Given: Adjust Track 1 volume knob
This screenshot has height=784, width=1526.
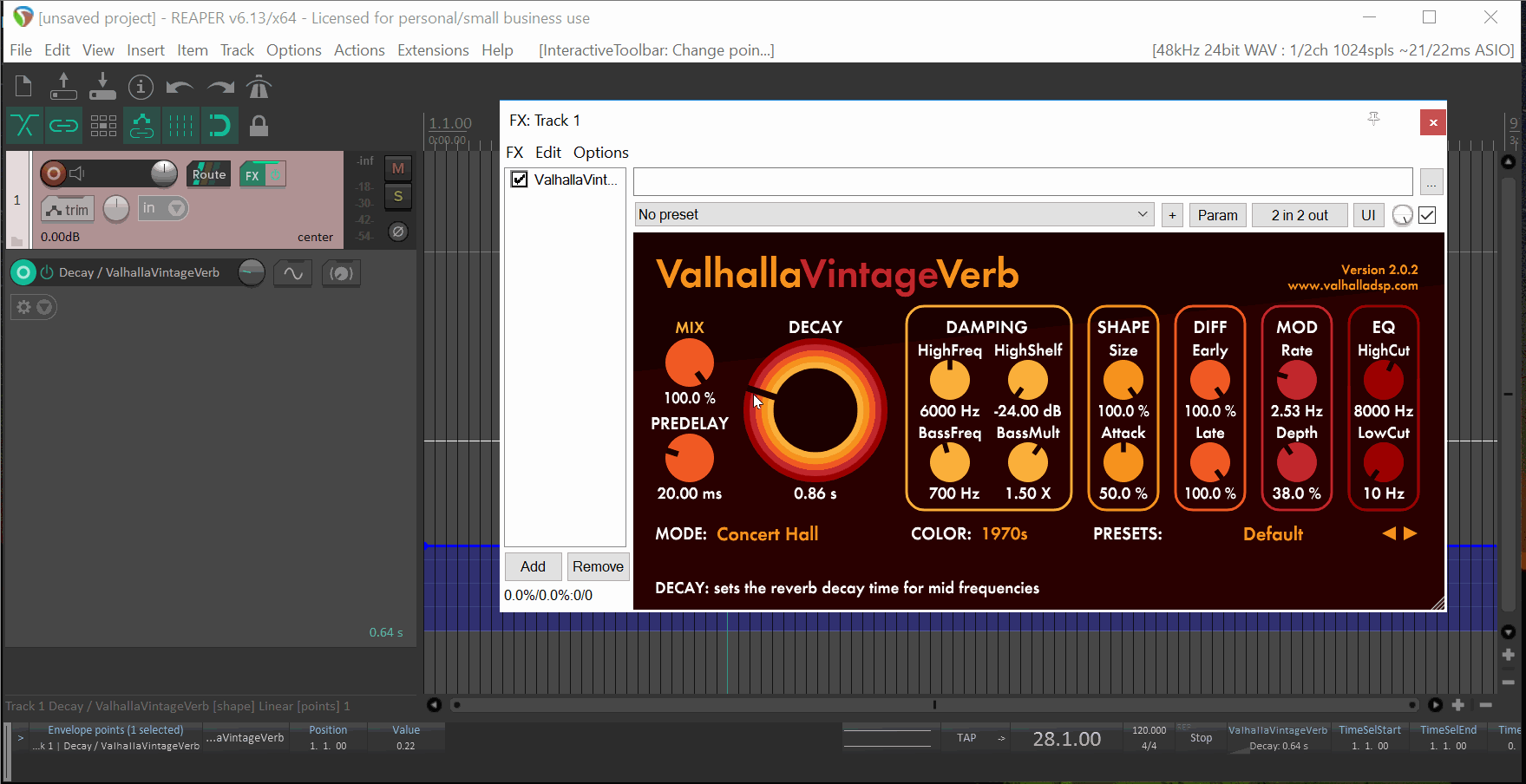Looking at the screenshot, I should [x=164, y=173].
